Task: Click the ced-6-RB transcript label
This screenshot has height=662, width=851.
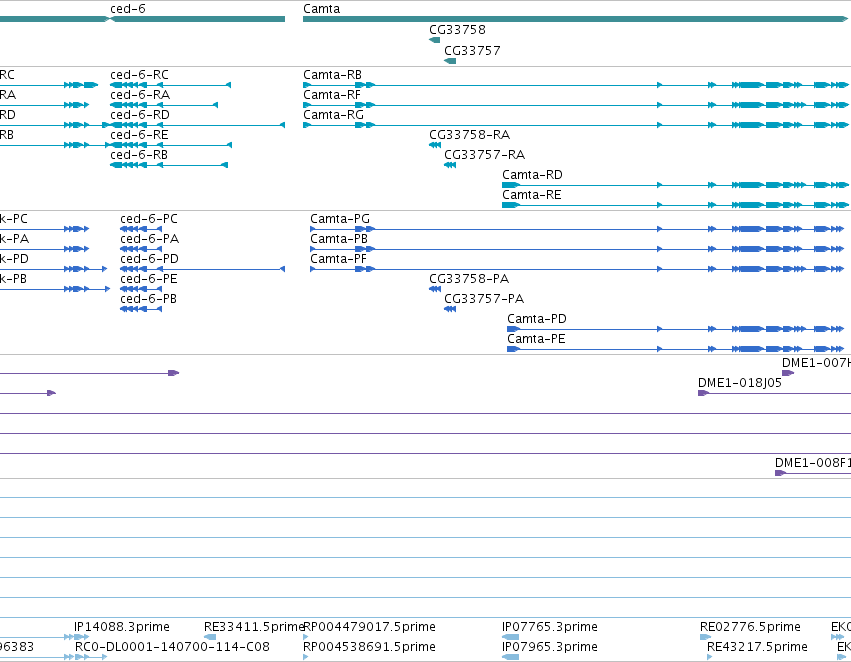Action: pos(139,155)
